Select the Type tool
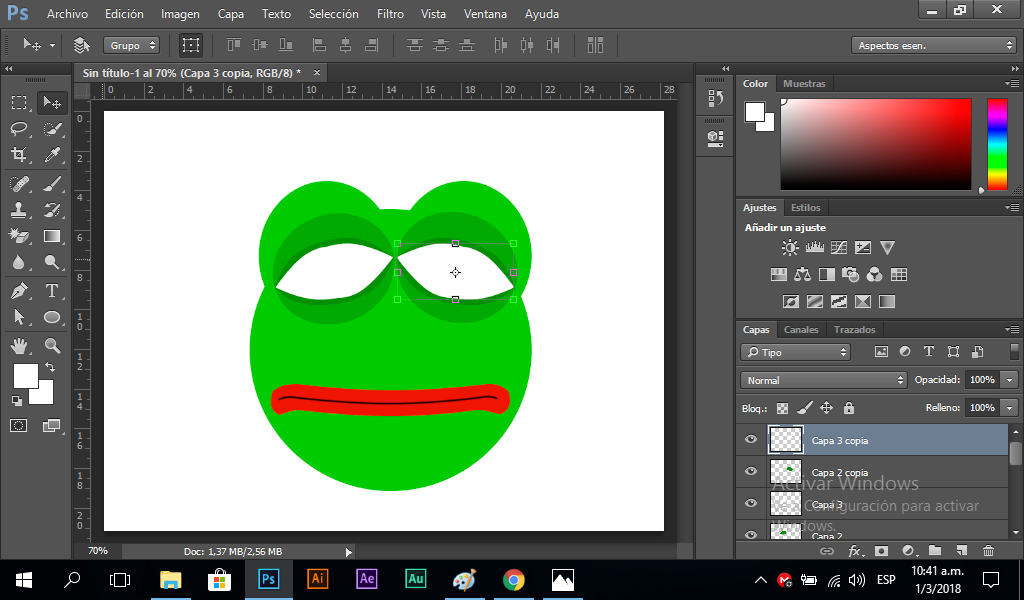Viewport: 1024px width, 600px height. tap(52, 291)
